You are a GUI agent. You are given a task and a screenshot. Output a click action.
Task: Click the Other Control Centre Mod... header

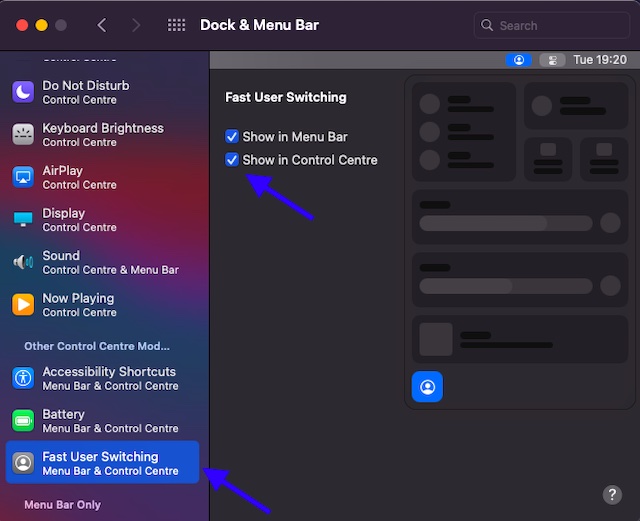point(97,346)
